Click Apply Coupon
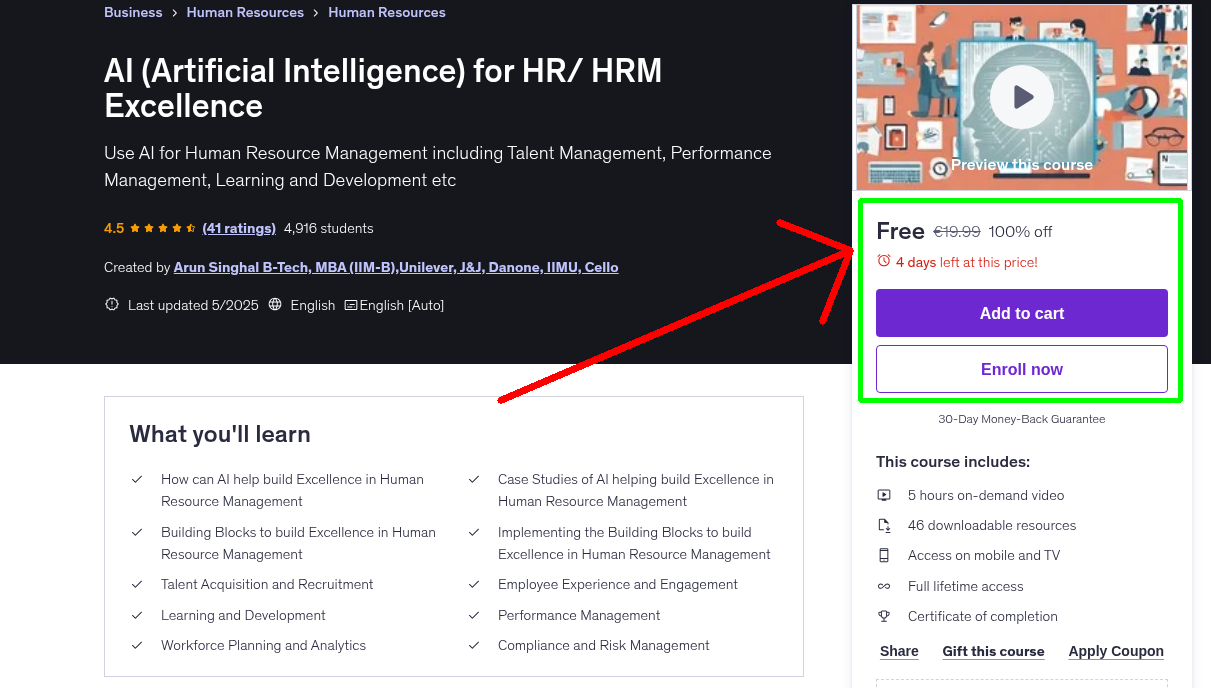1211x688 pixels. pyautogui.click(x=1116, y=651)
